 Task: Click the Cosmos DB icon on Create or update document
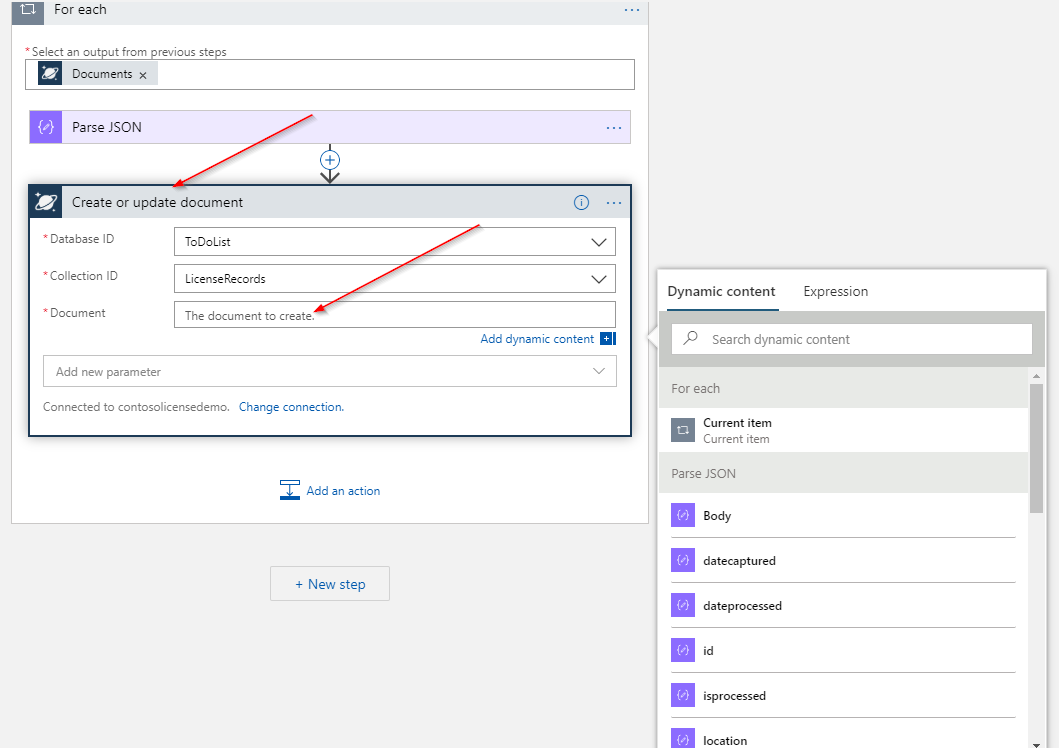point(46,202)
